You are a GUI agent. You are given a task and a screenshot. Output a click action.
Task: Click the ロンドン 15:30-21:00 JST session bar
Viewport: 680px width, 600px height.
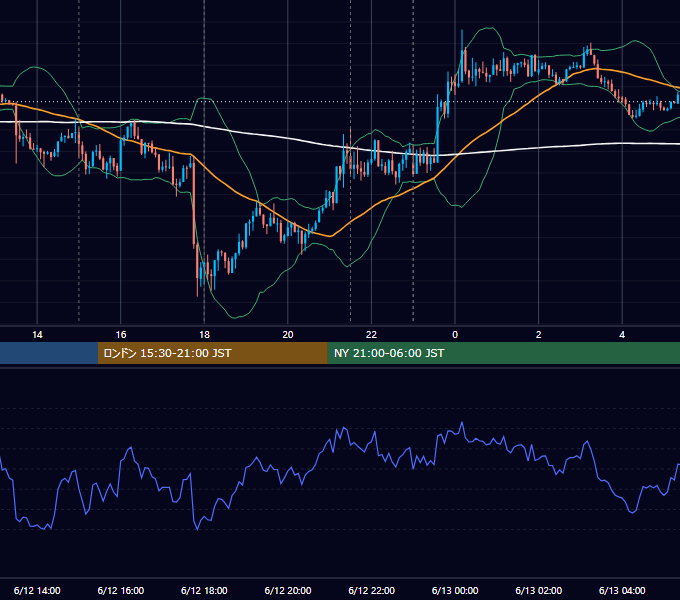pyautogui.click(x=212, y=353)
